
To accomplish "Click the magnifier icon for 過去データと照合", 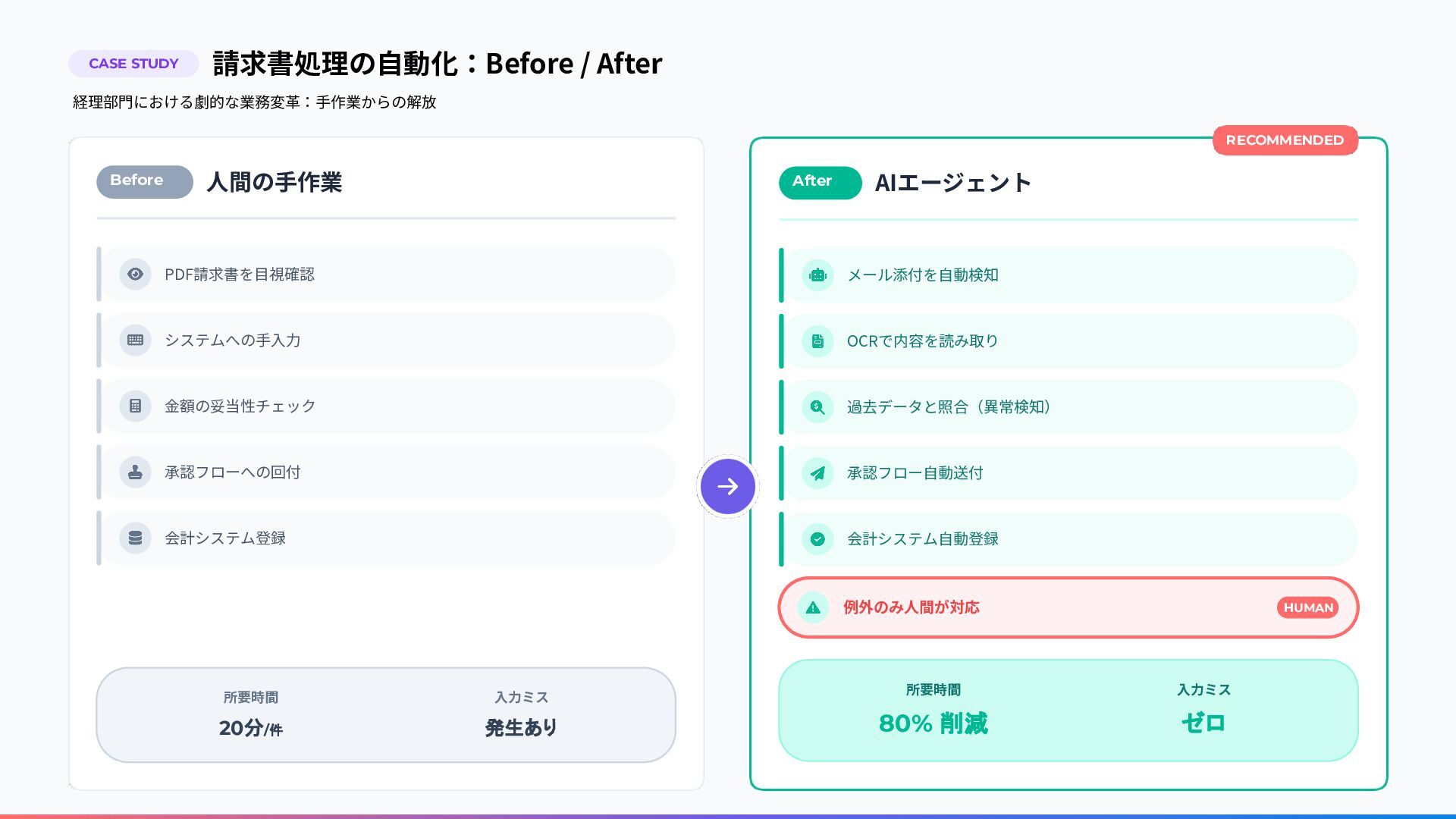I will point(817,407).
